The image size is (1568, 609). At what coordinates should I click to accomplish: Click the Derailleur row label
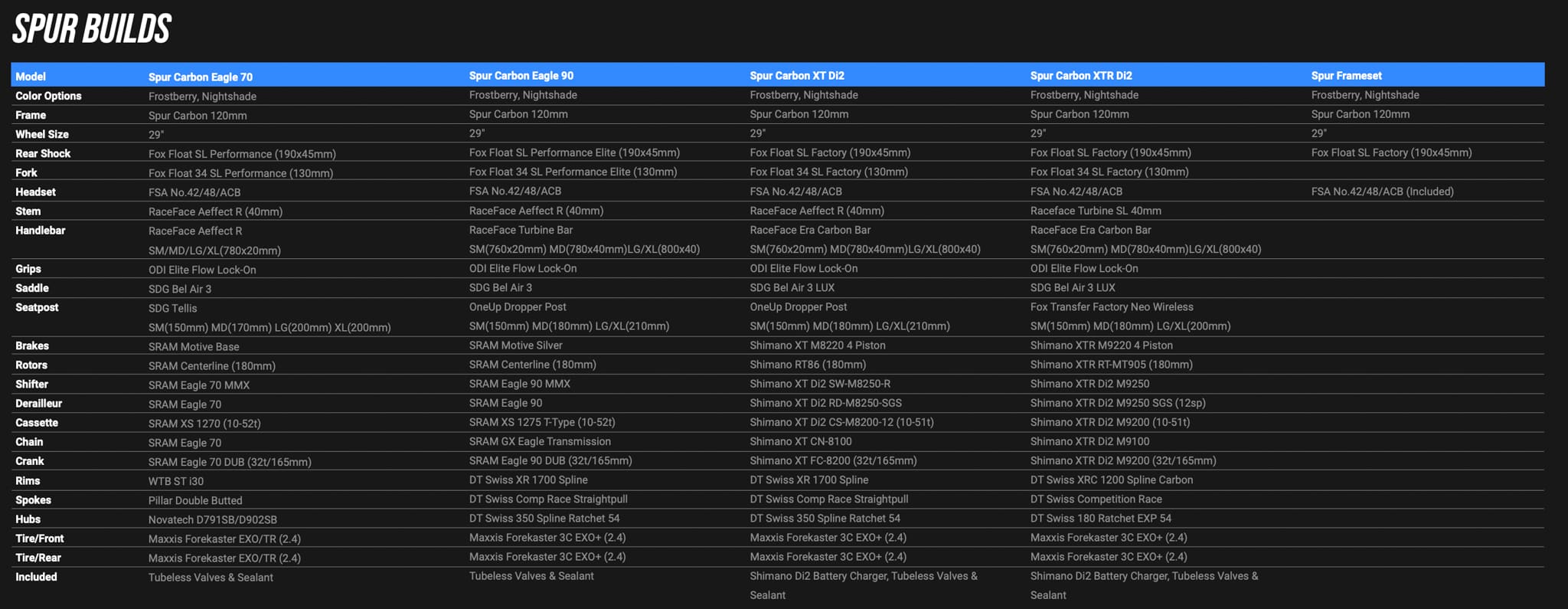[x=38, y=403]
